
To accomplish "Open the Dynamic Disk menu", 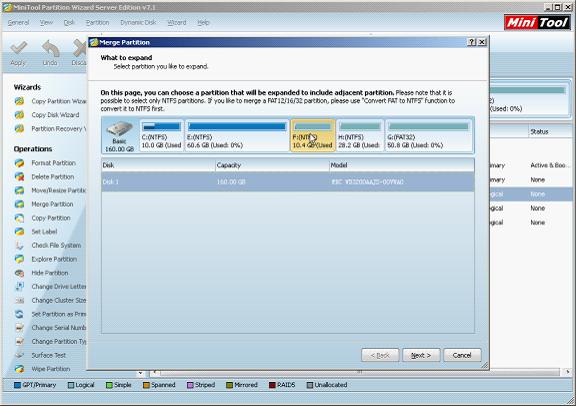I will [138, 22].
